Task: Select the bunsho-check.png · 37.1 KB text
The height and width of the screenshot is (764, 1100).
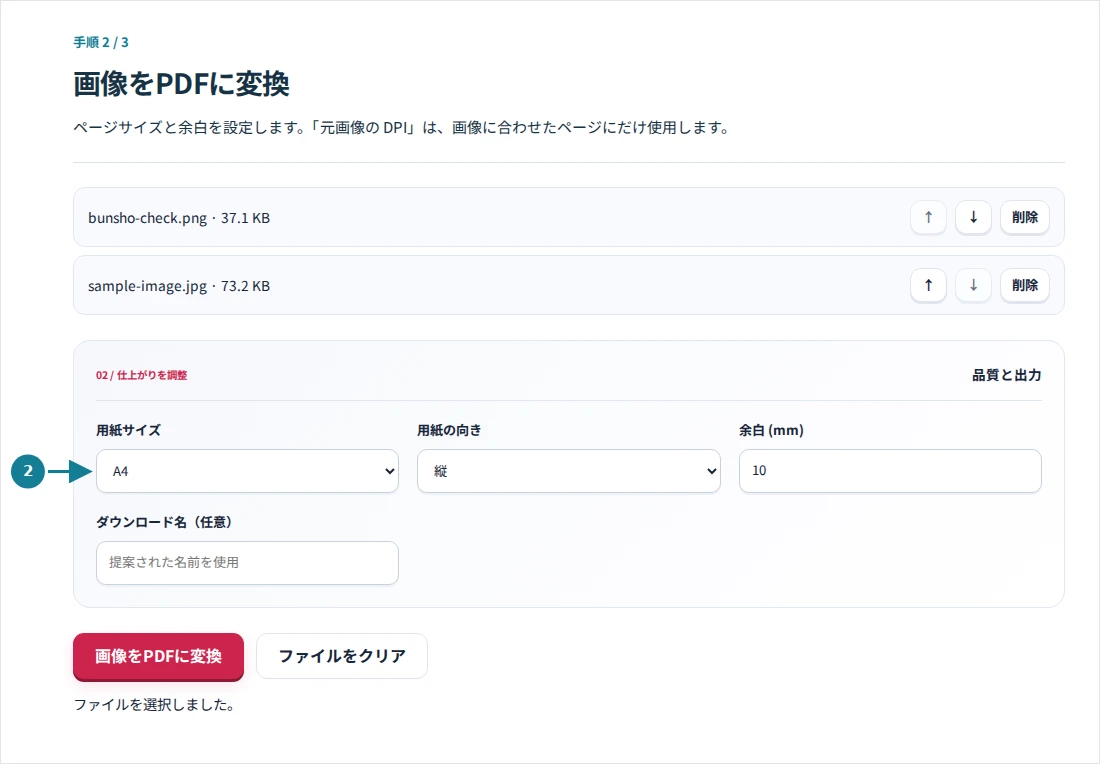Action: [179, 218]
